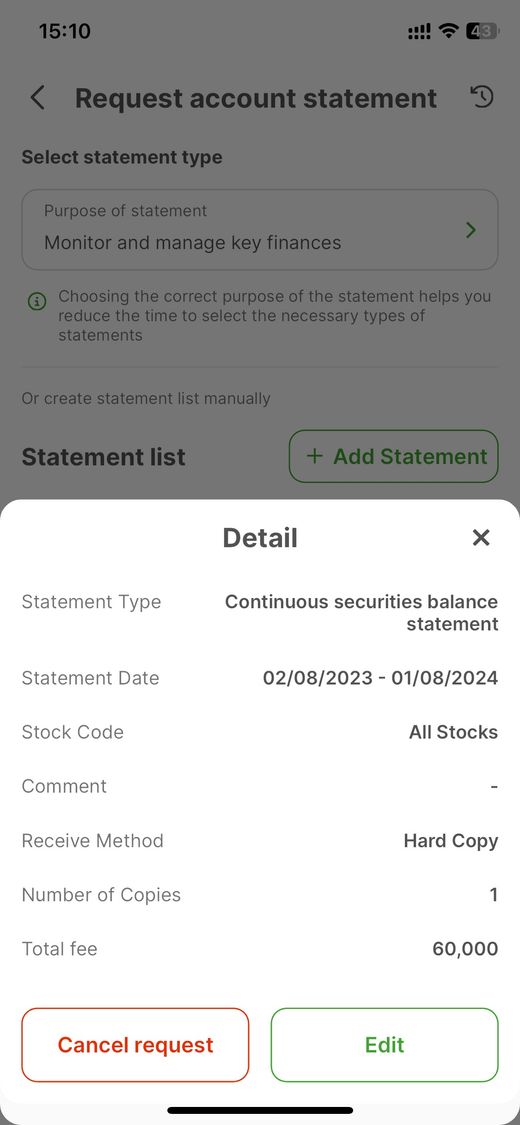This screenshot has width=520, height=1125.
Task: Tap the Wi-Fi status icon
Action: point(449,31)
